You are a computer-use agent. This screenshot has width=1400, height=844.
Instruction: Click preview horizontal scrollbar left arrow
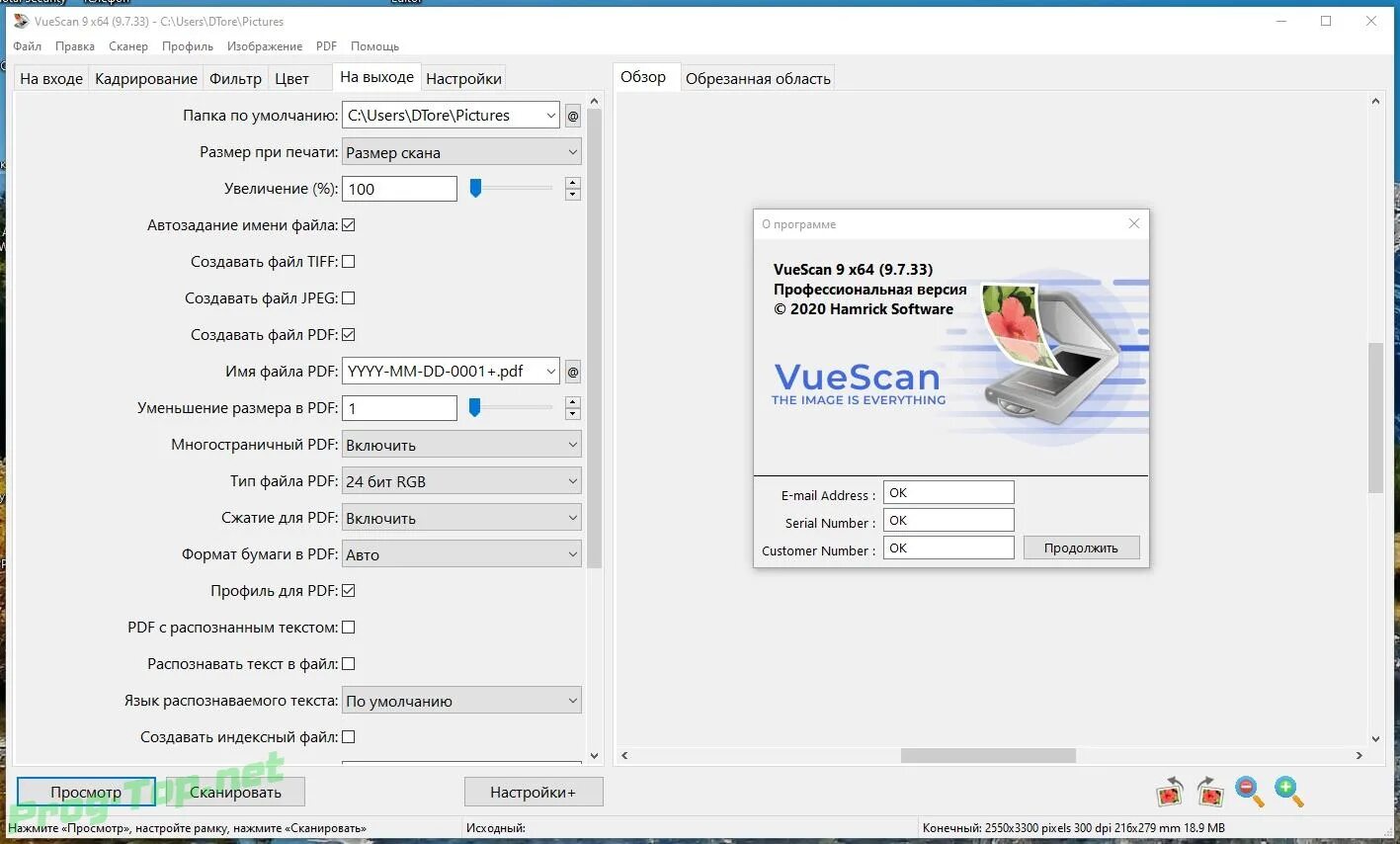(x=624, y=756)
